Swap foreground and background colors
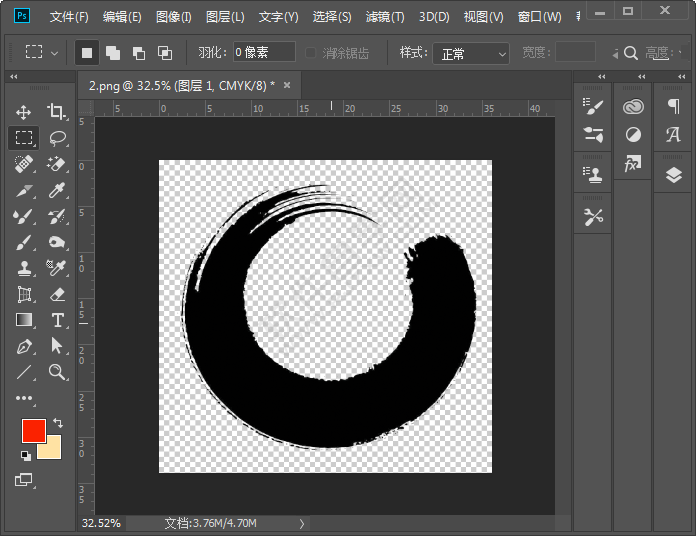Screen dimensions: 696x536 tap(58, 423)
